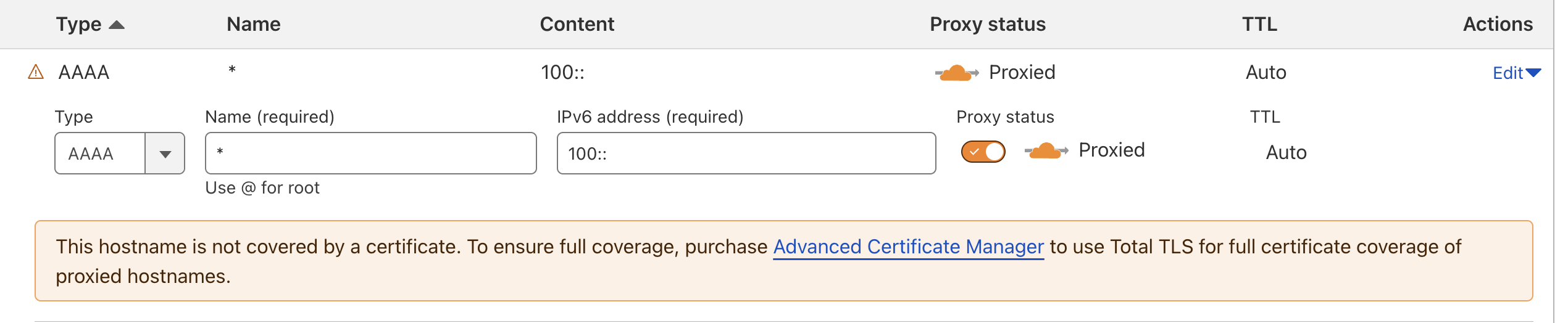Click the Content column header
Image resolution: width=1568 pixels, height=323 pixels.
click(x=577, y=24)
